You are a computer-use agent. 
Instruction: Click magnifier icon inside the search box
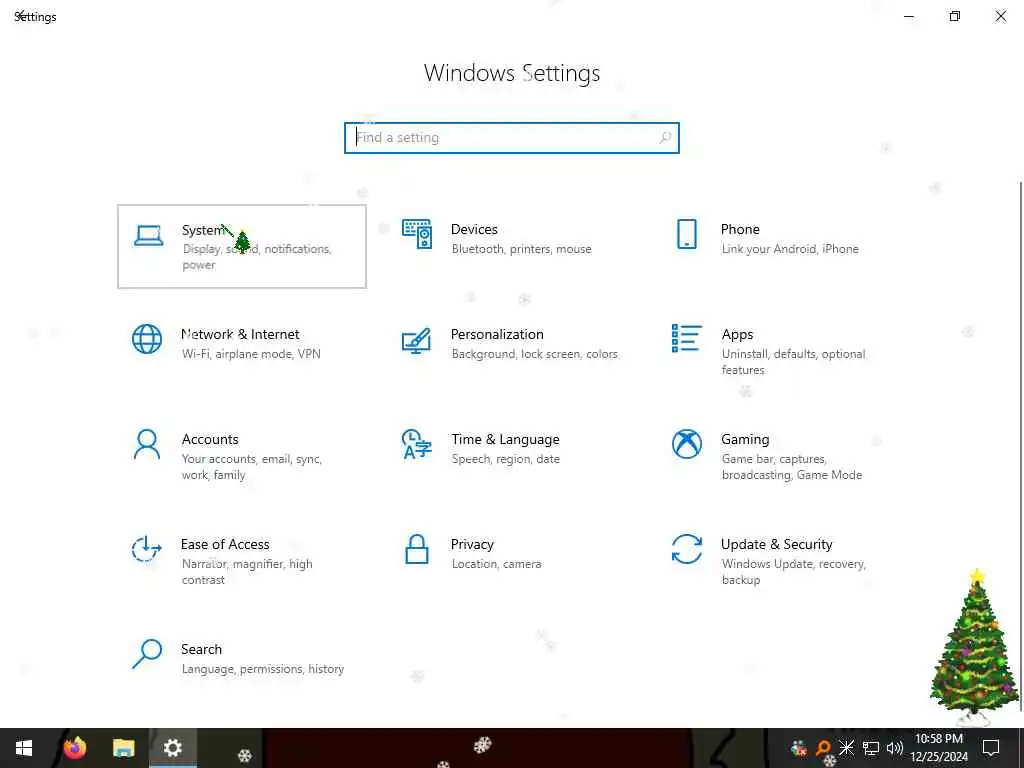pyautogui.click(x=665, y=138)
